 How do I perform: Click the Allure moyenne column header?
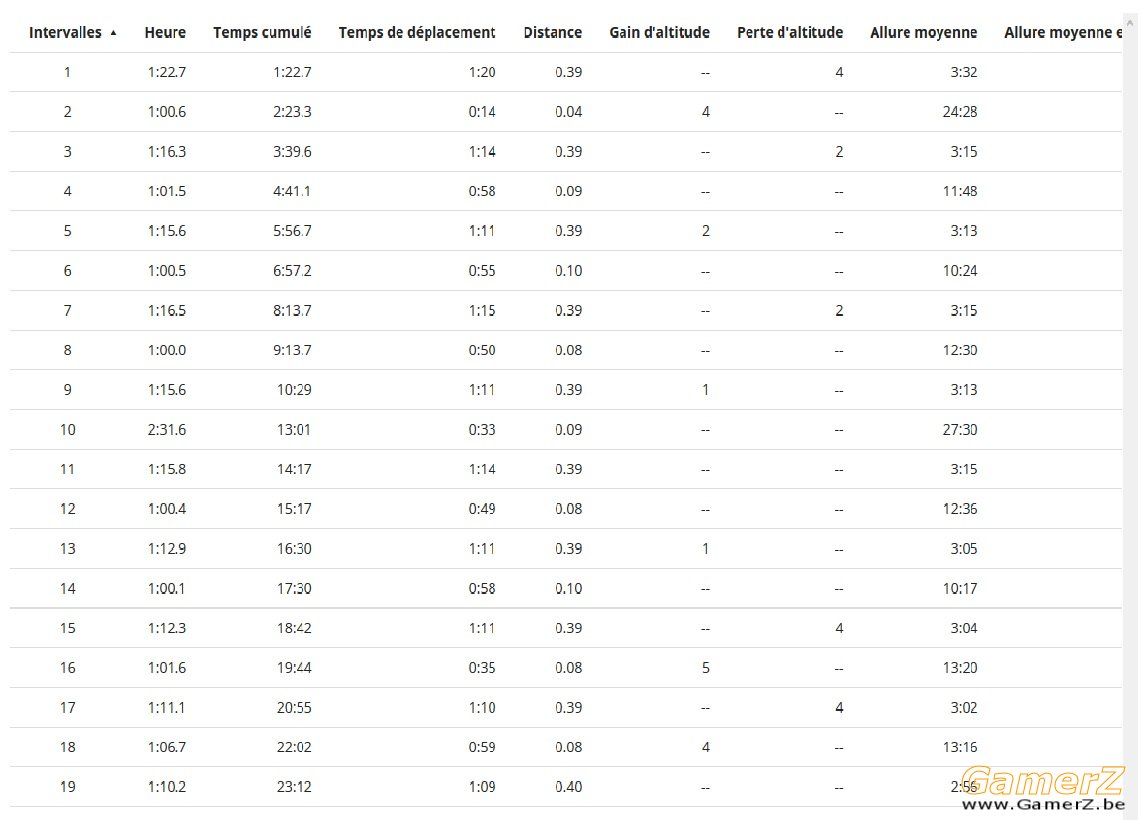(x=923, y=33)
